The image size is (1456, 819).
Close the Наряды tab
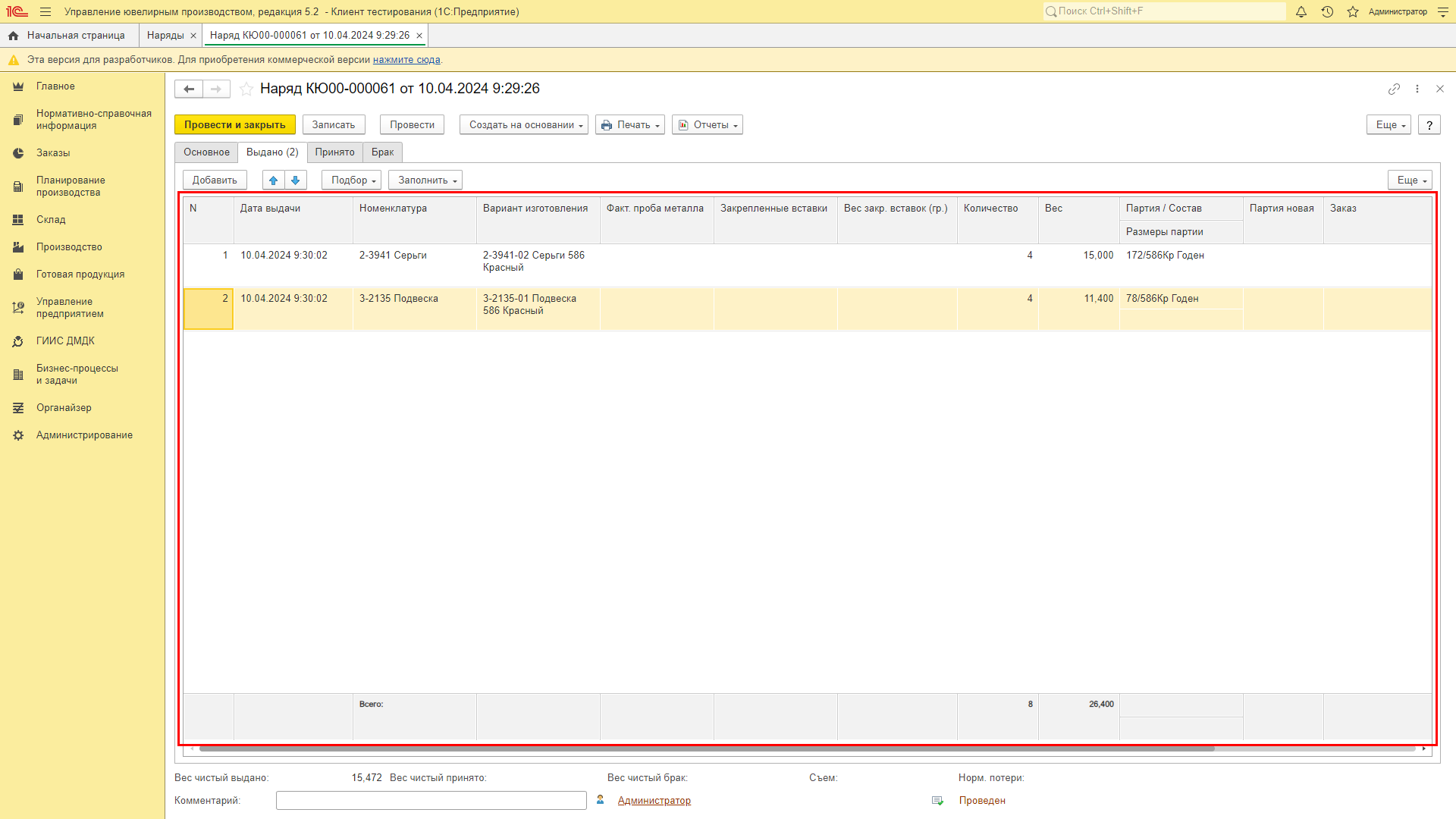193,36
